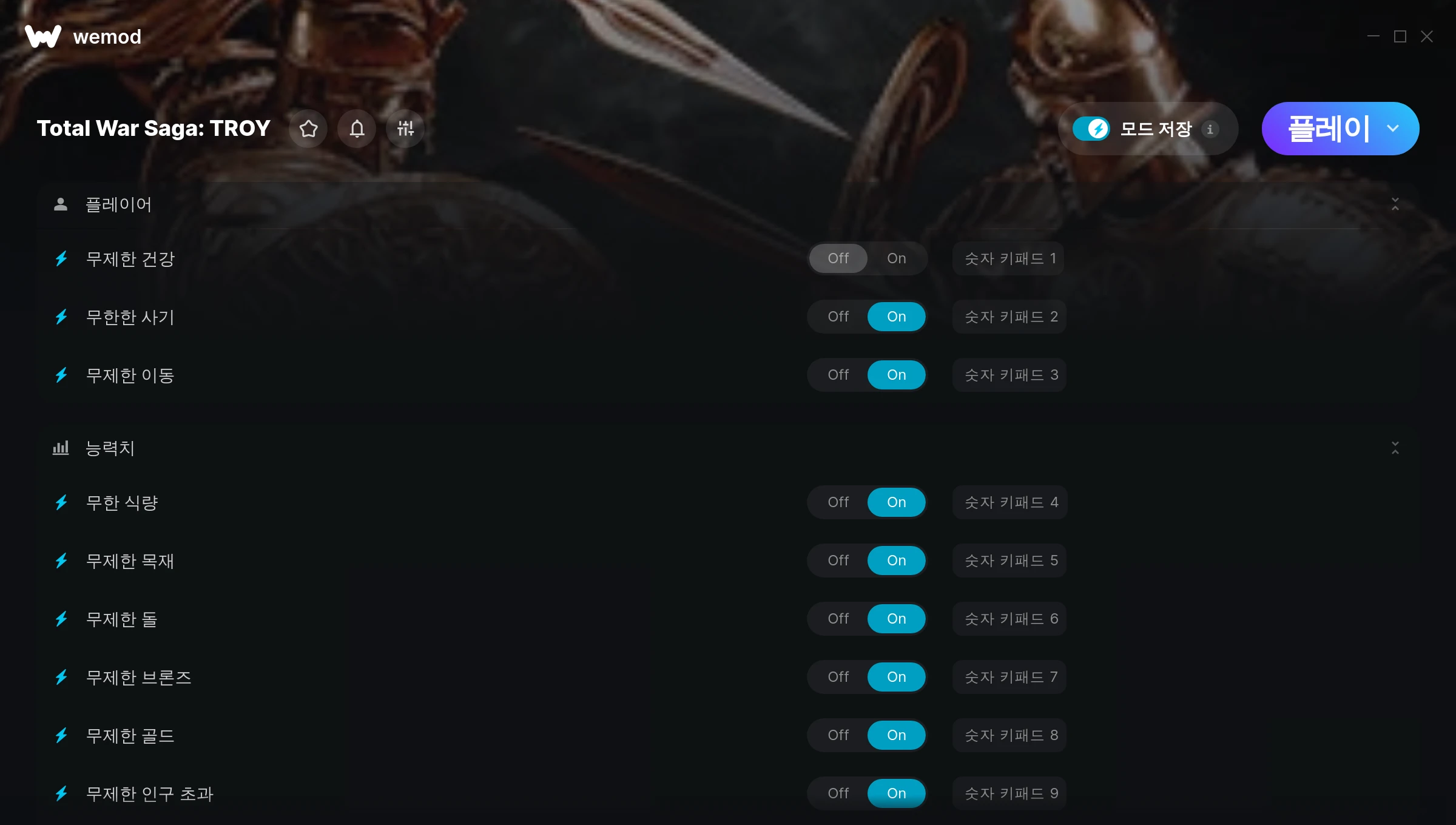Screen dimensions: 1456x825
Task: Click the 플레이어 section header
Action: pos(728,204)
